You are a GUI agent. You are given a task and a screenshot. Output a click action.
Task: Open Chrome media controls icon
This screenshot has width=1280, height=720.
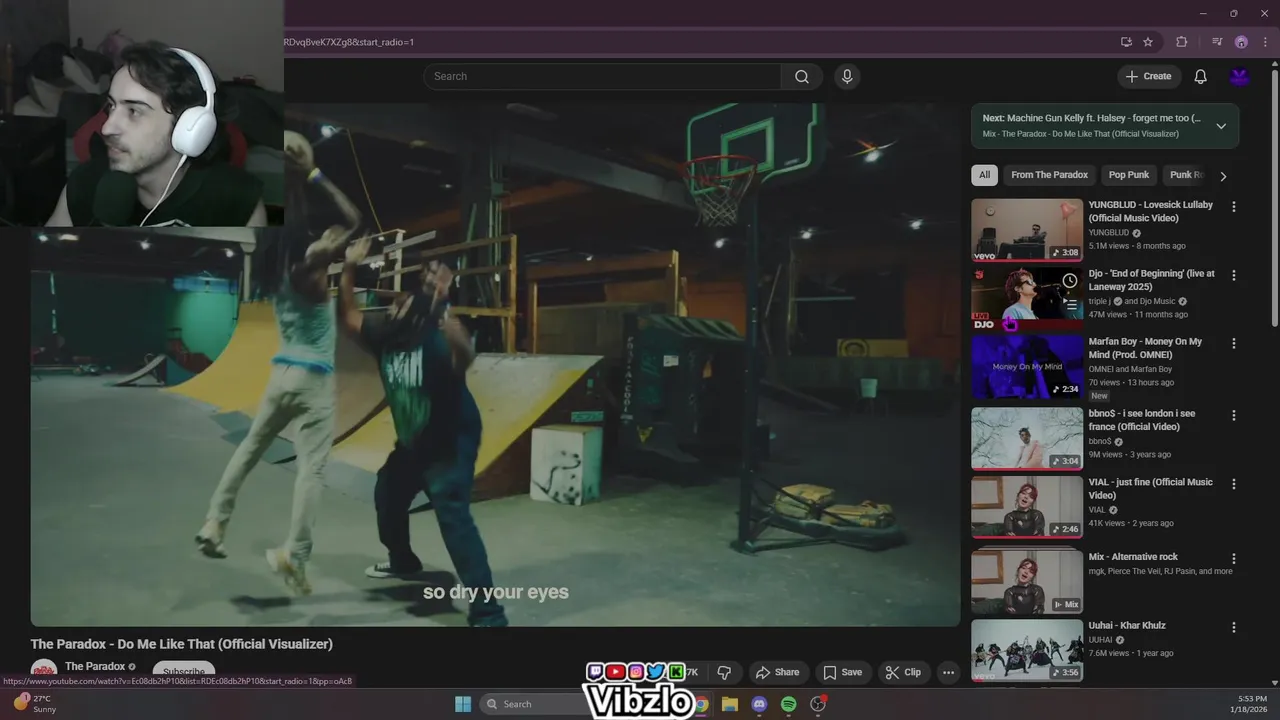(1217, 42)
